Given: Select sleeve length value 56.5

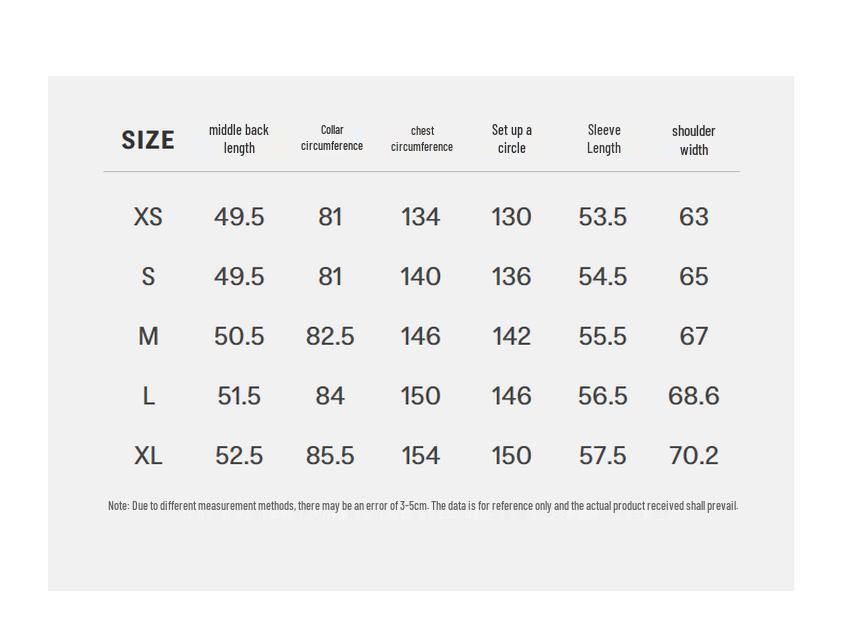Looking at the screenshot, I should click(603, 396).
